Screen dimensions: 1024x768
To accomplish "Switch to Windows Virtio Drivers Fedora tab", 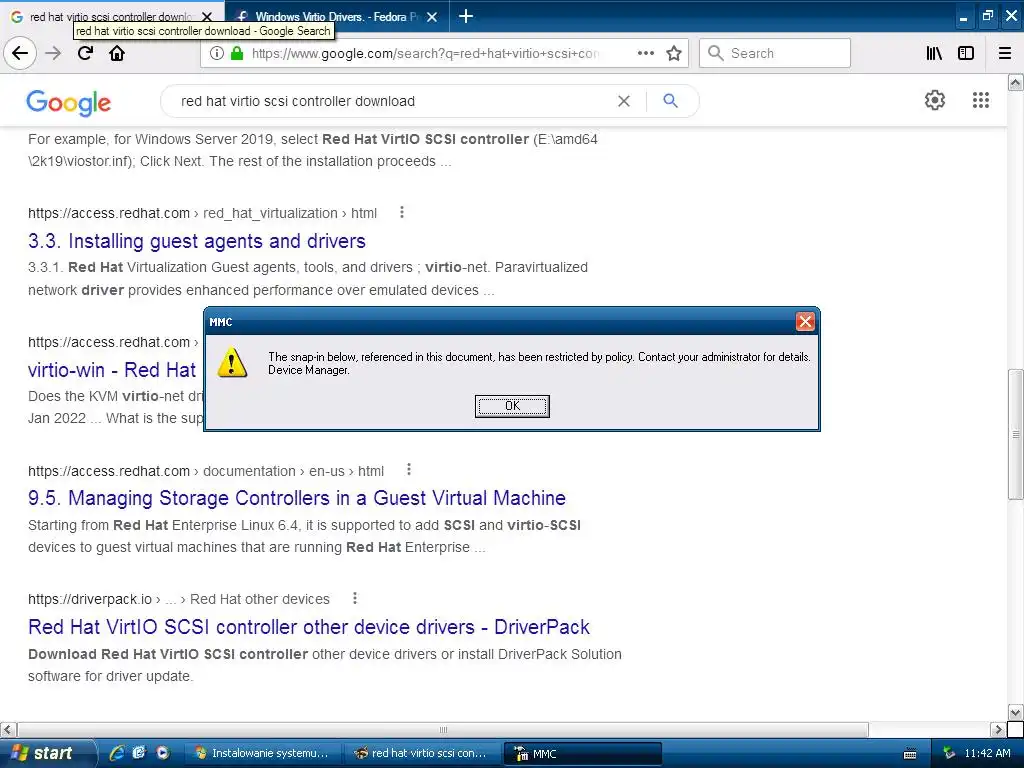I will [x=336, y=17].
